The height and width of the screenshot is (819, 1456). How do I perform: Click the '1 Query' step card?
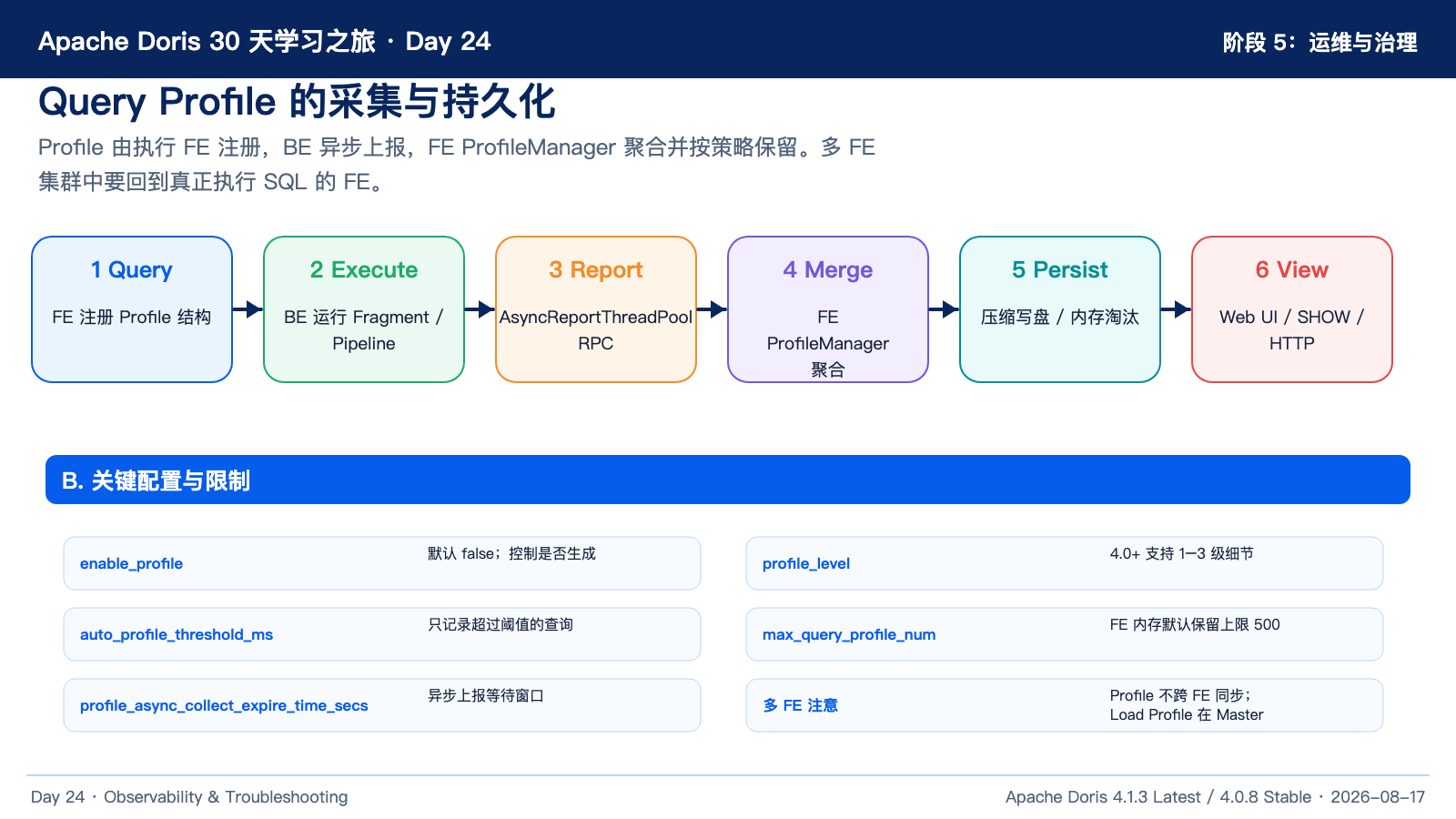click(132, 309)
